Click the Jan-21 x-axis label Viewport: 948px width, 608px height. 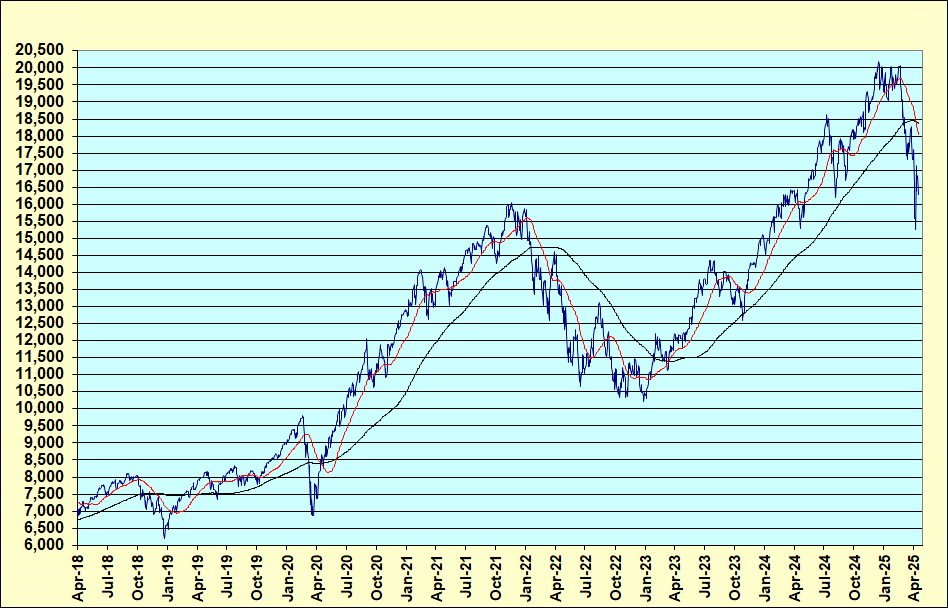click(x=407, y=578)
